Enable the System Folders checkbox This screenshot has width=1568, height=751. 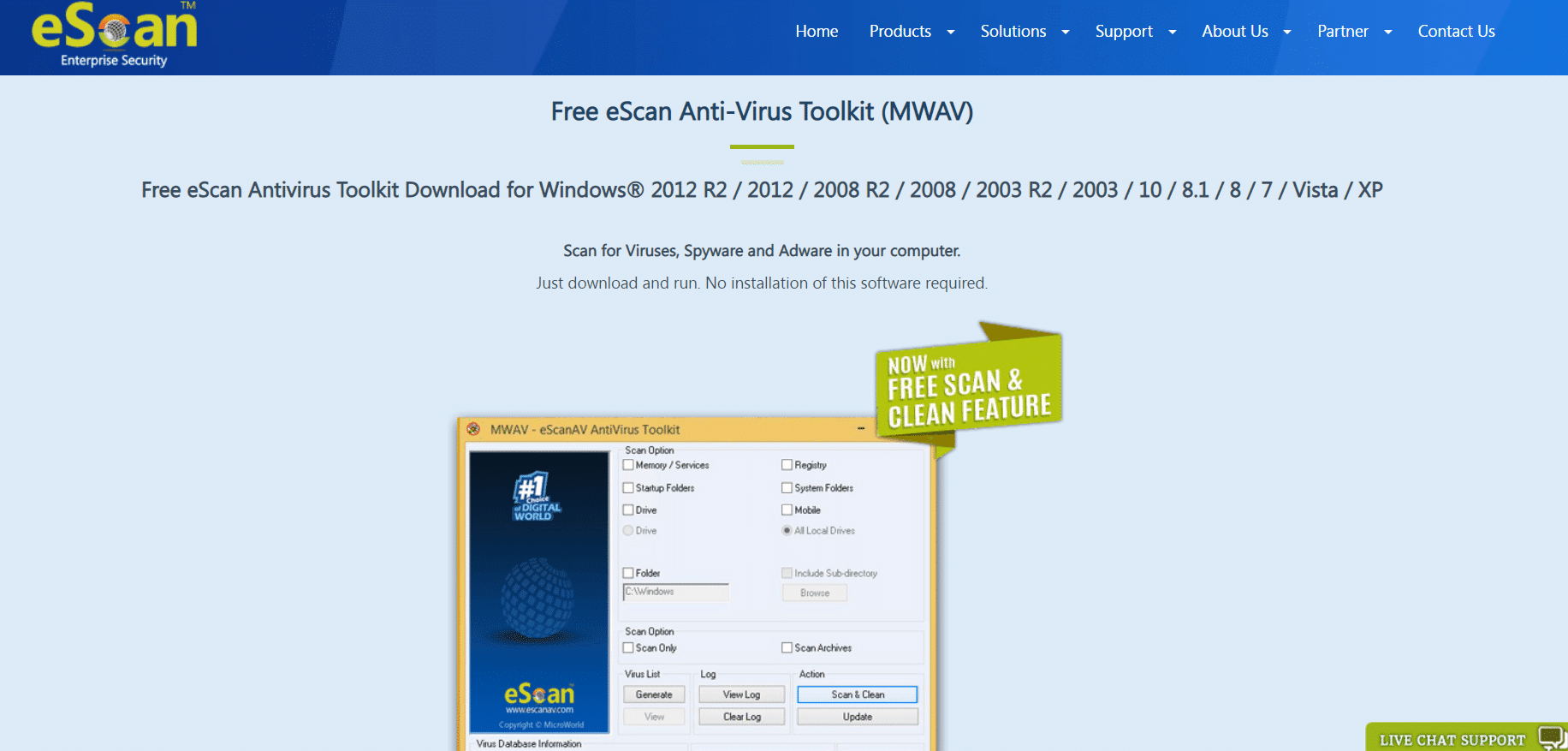[x=787, y=488]
